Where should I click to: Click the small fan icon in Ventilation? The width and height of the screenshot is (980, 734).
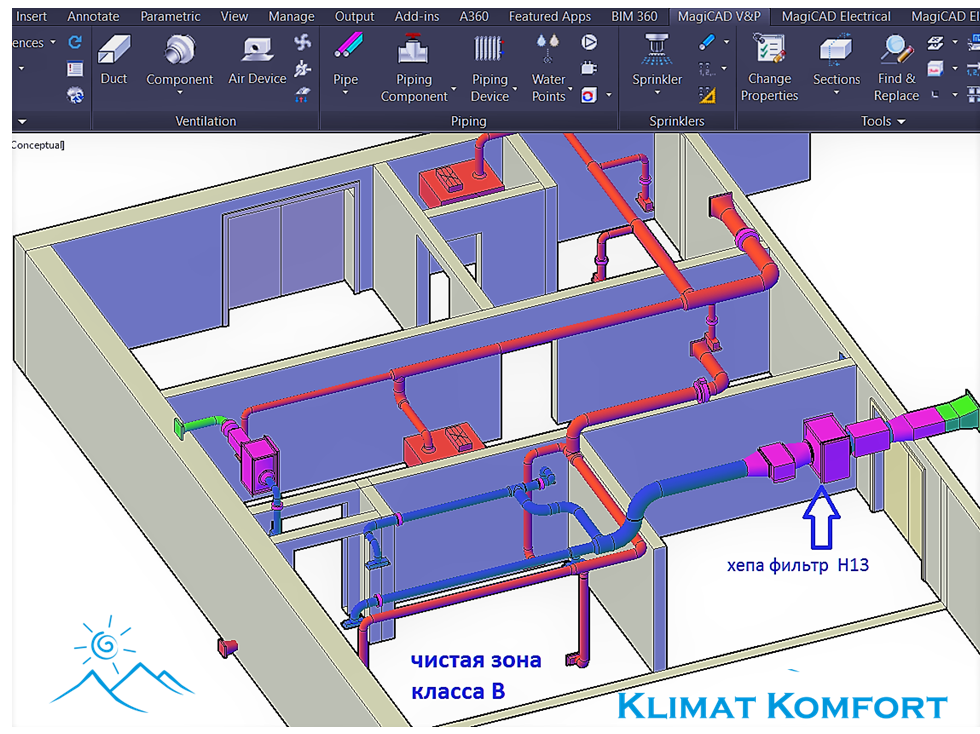coord(303,42)
